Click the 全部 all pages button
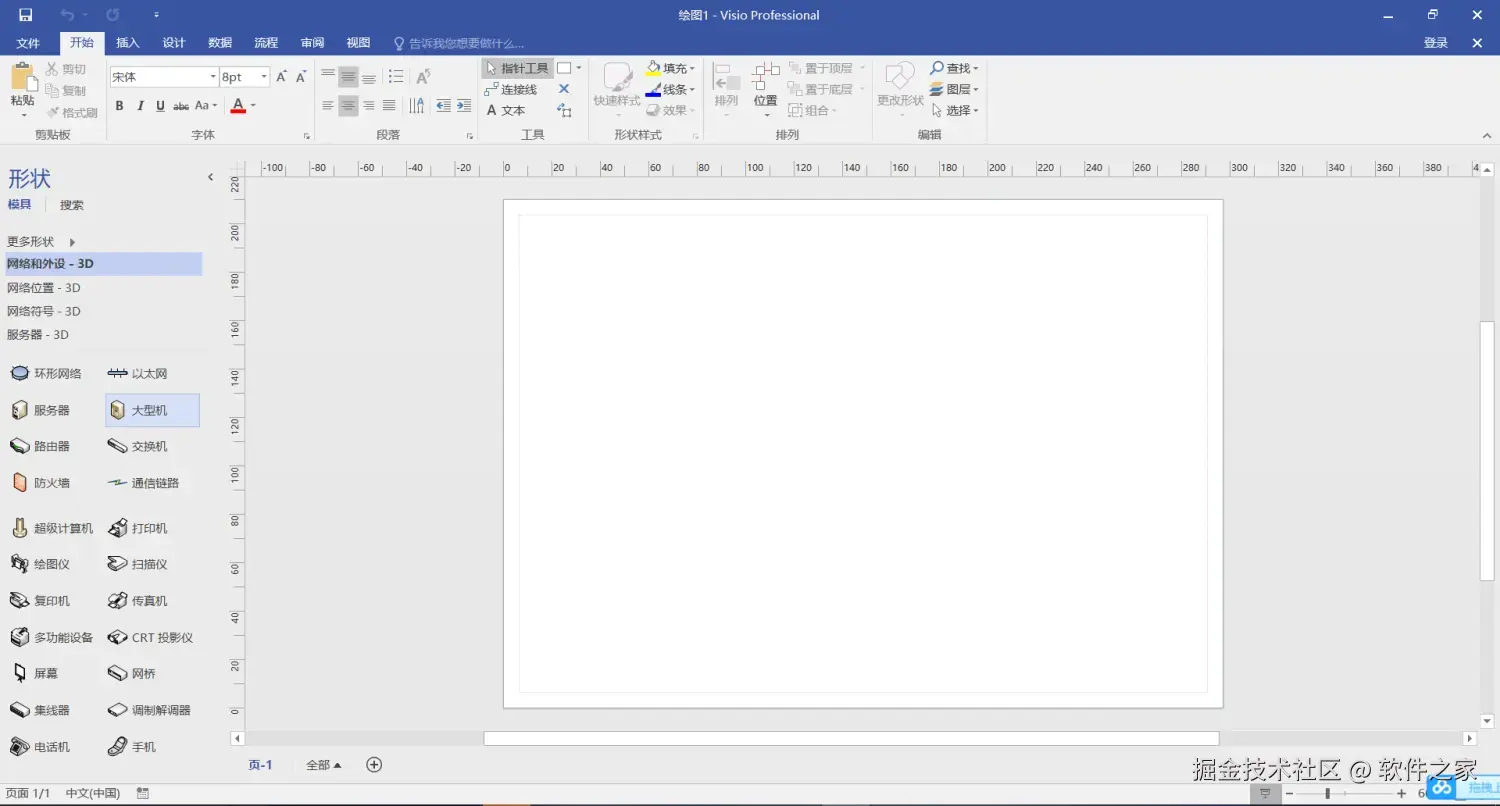1500x806 pixels. coord(323,765)
